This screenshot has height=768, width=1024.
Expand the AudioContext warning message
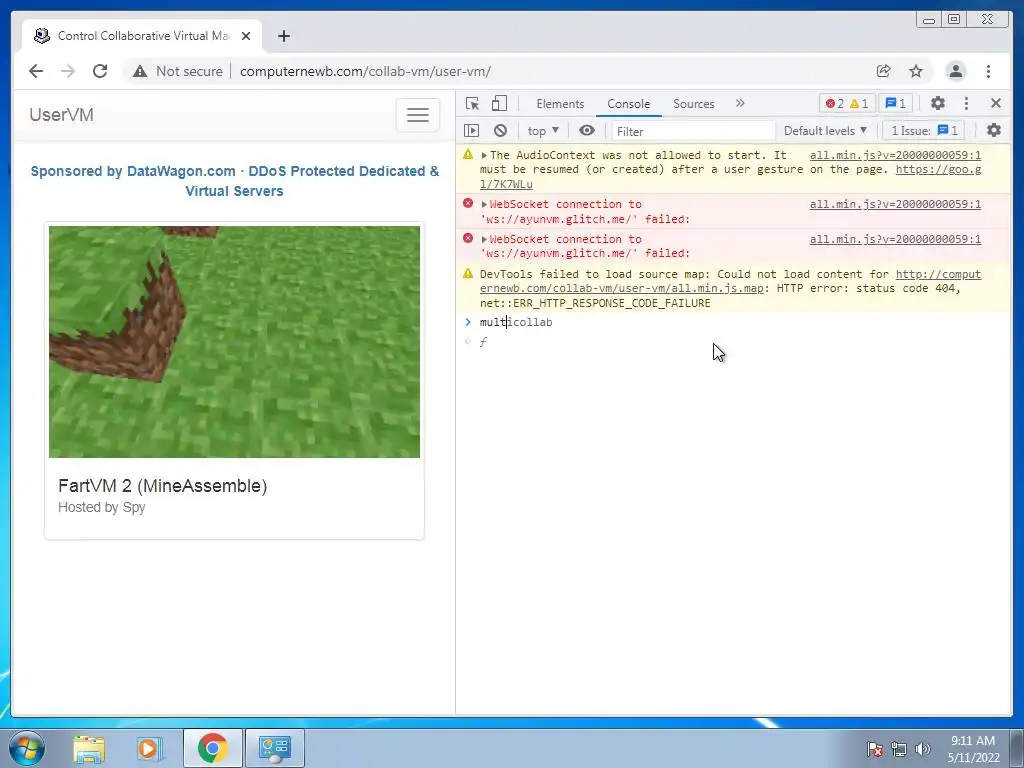484,155
